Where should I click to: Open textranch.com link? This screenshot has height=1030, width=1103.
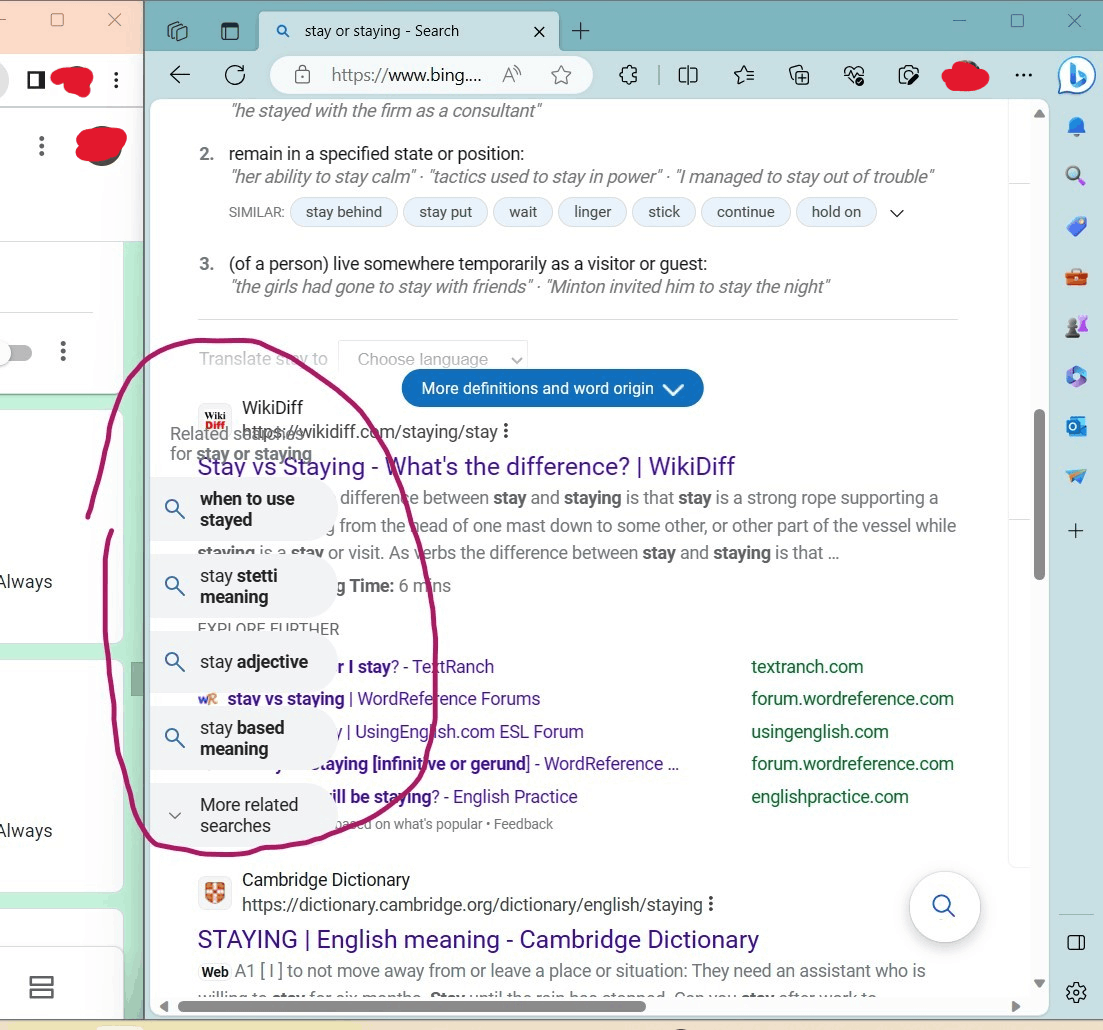pyautogui.click(x=807, y=666)
